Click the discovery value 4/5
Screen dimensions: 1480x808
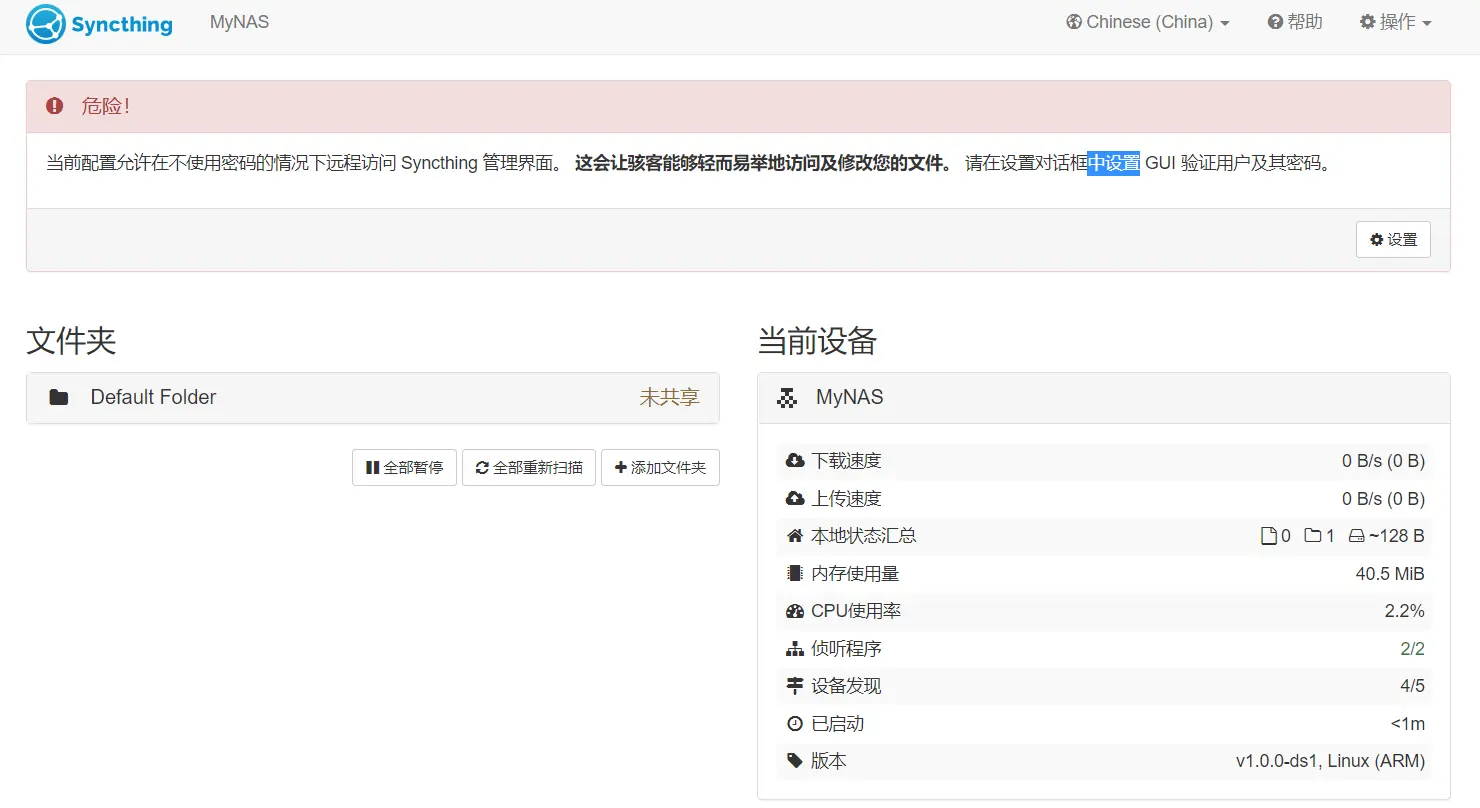[1412, 686]
